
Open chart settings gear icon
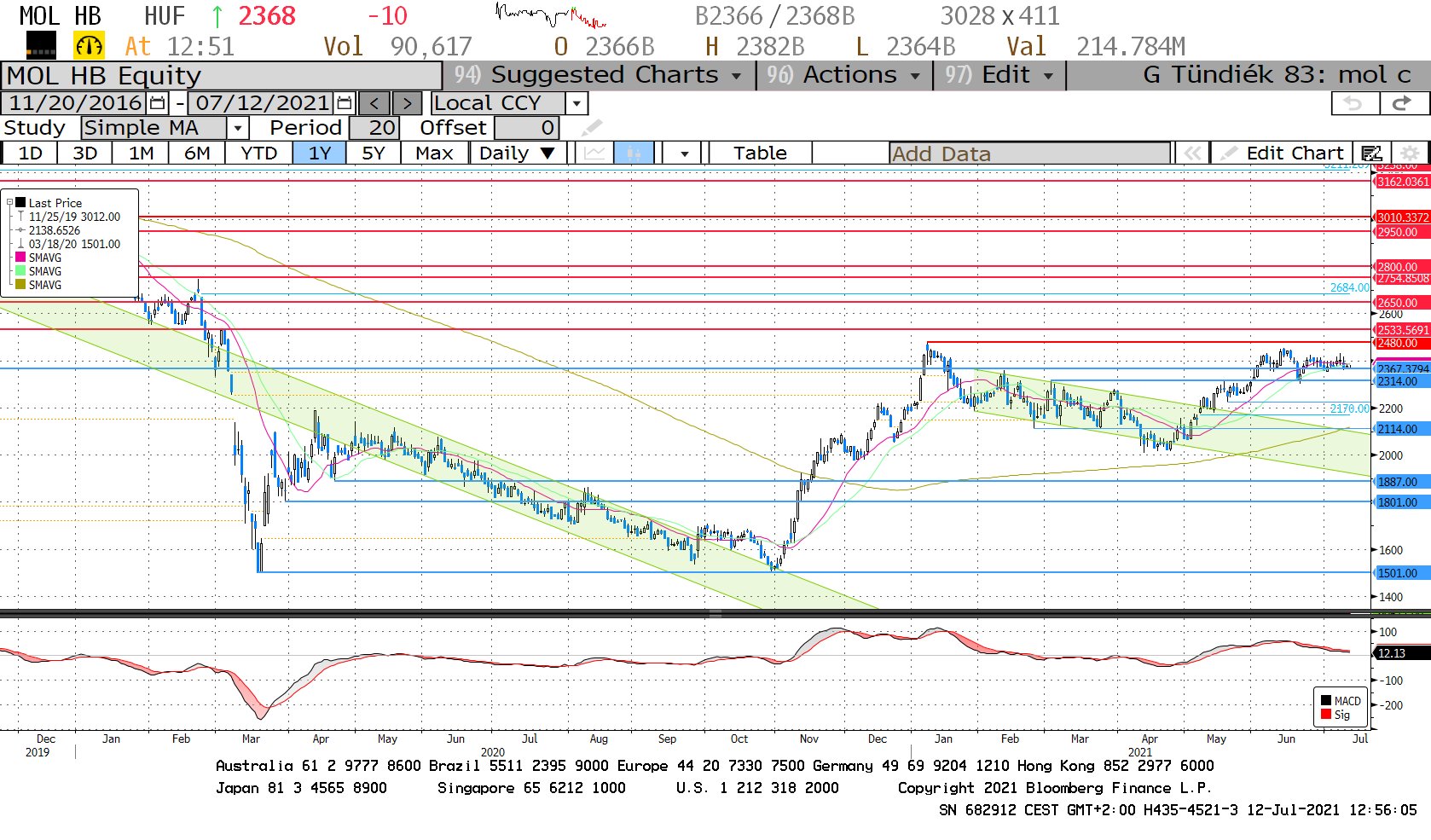click(1410, 154)
